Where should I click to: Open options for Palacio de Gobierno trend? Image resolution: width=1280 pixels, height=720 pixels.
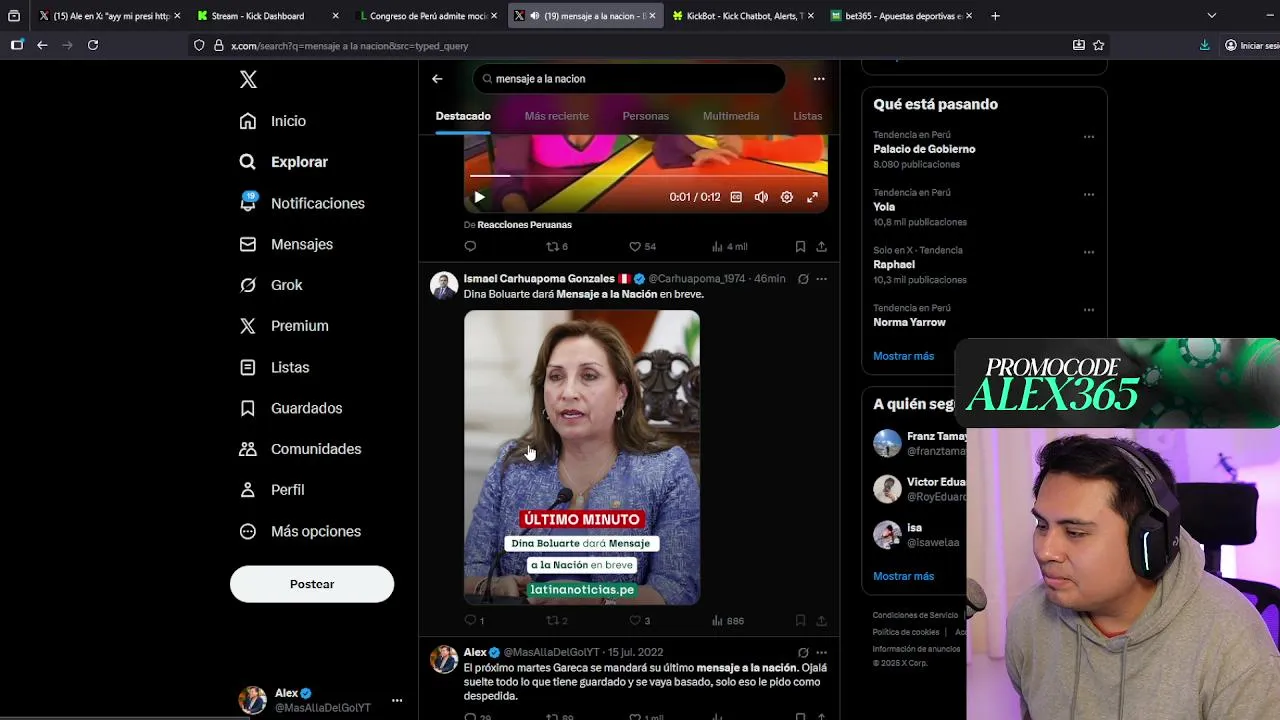click(1089, 137)
